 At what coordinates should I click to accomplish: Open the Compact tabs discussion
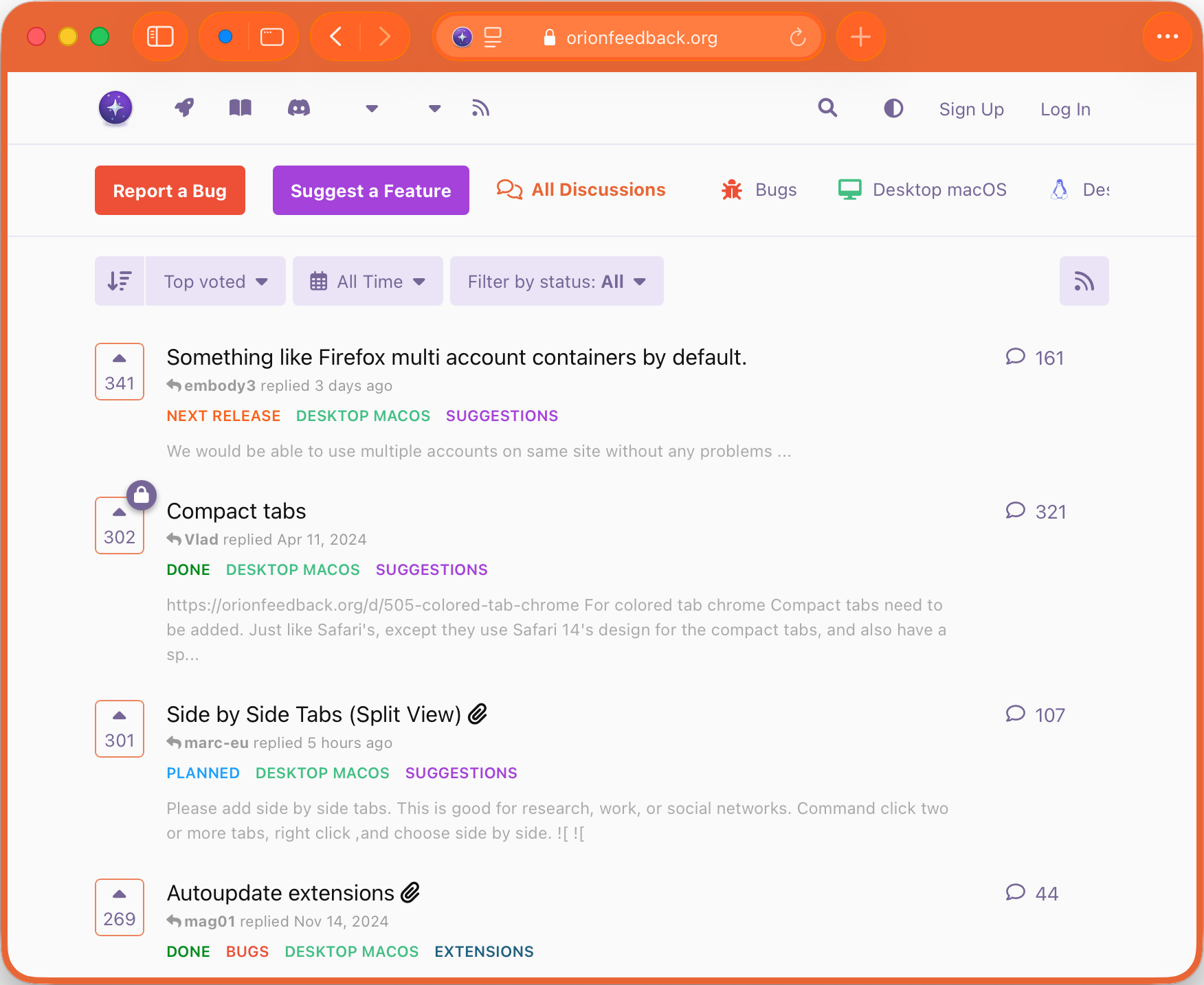(x=236, y=511)
